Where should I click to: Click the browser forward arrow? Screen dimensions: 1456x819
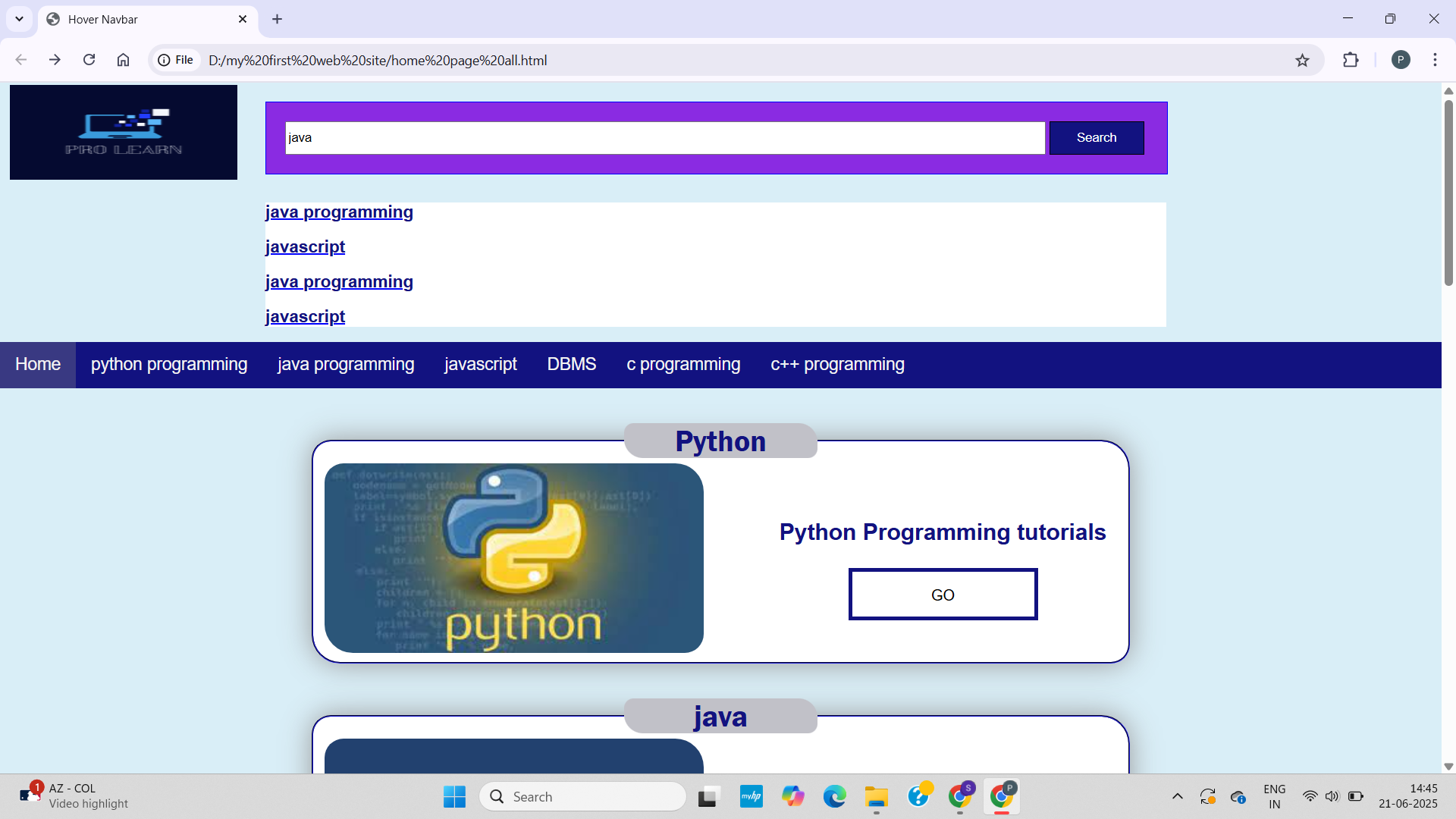click(55, 60)
